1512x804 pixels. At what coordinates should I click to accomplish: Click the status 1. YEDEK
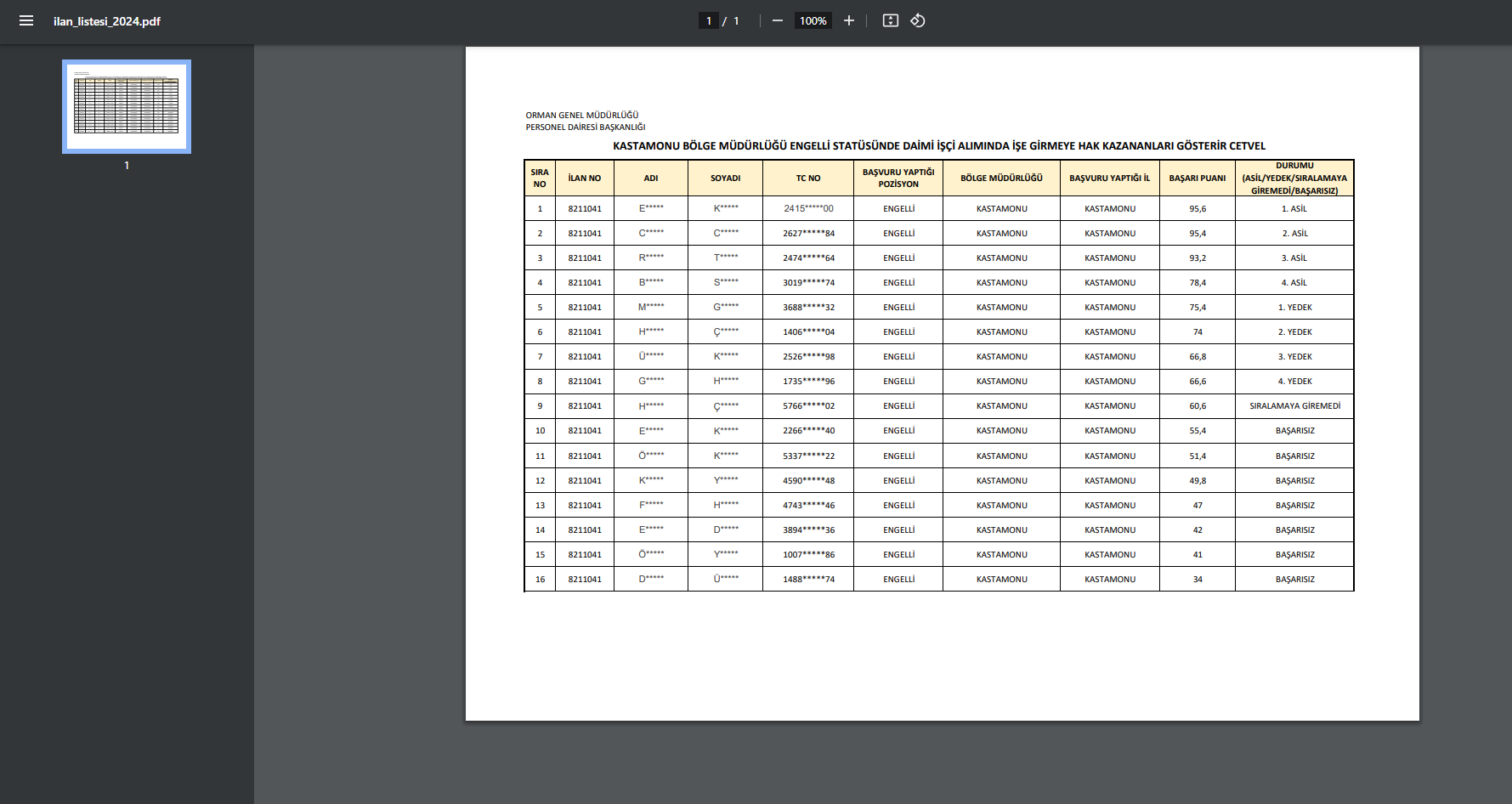(1294, 307)
